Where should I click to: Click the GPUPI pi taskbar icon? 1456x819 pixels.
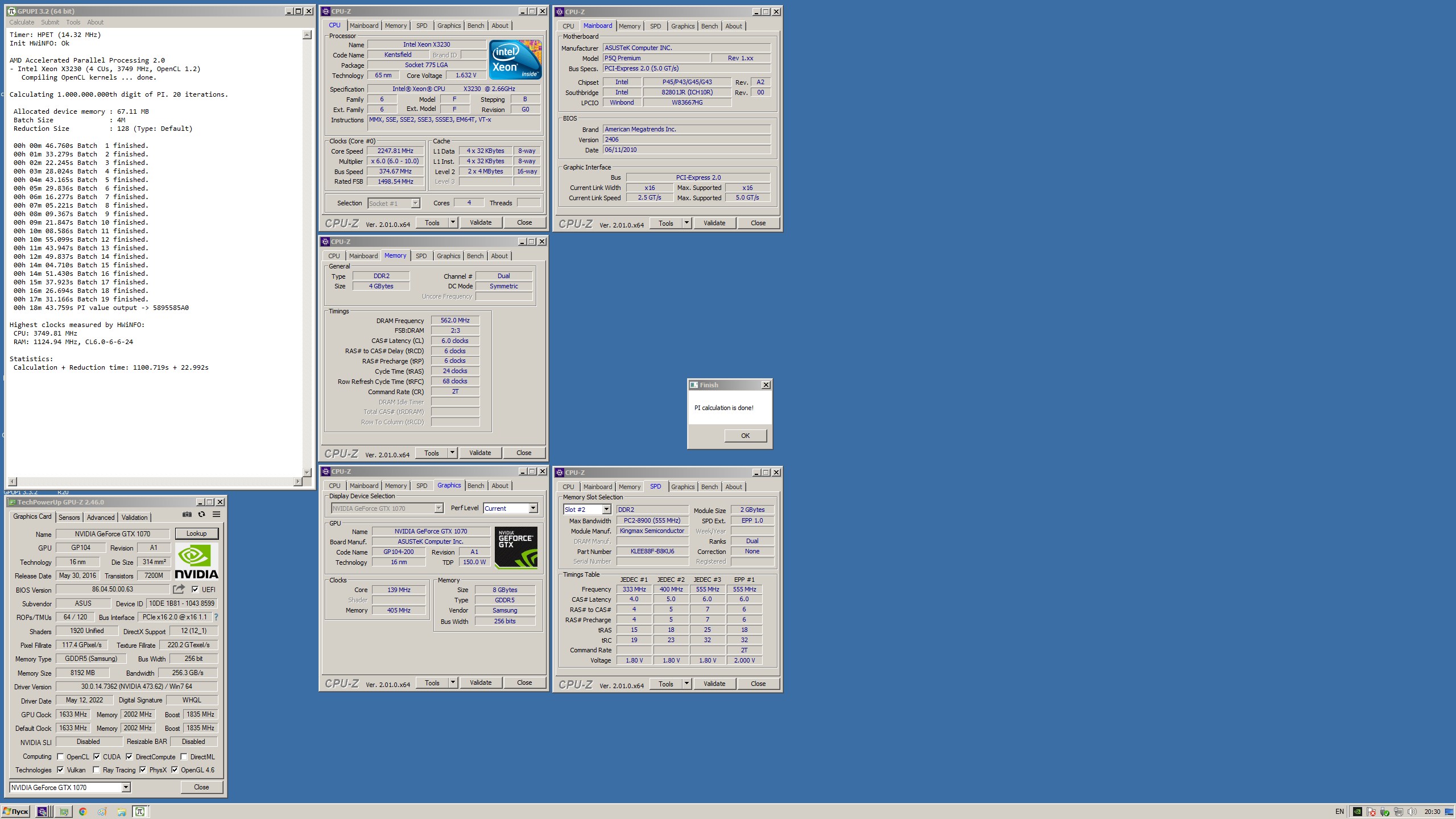tap(140, 812)
